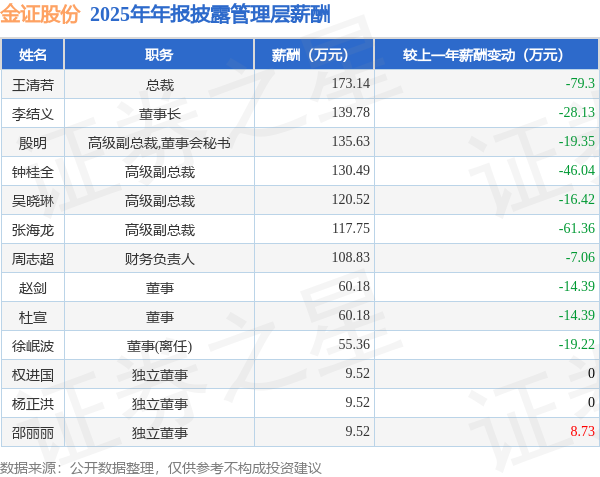Select the name 赵剑
The width and height of the screenshot is (600, 477).
tap(33, 288)
